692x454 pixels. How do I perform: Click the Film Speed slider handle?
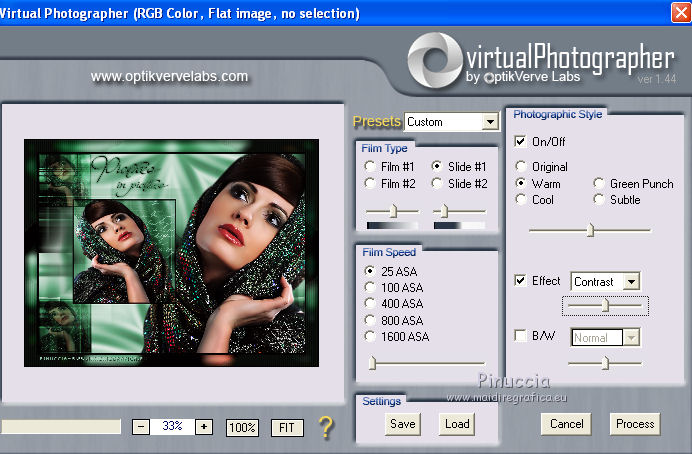(x=372, y=363)
